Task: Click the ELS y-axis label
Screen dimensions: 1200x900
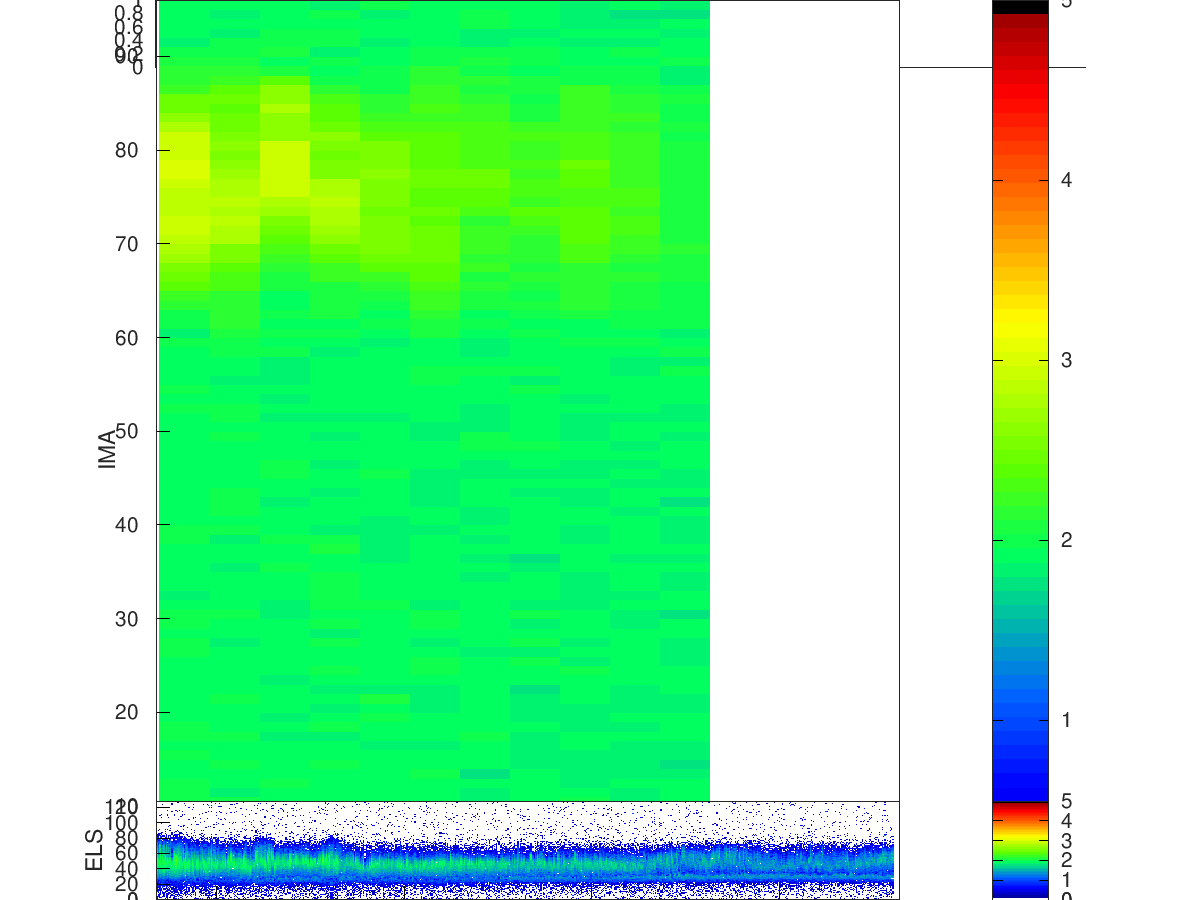Action: coord(95,849)
